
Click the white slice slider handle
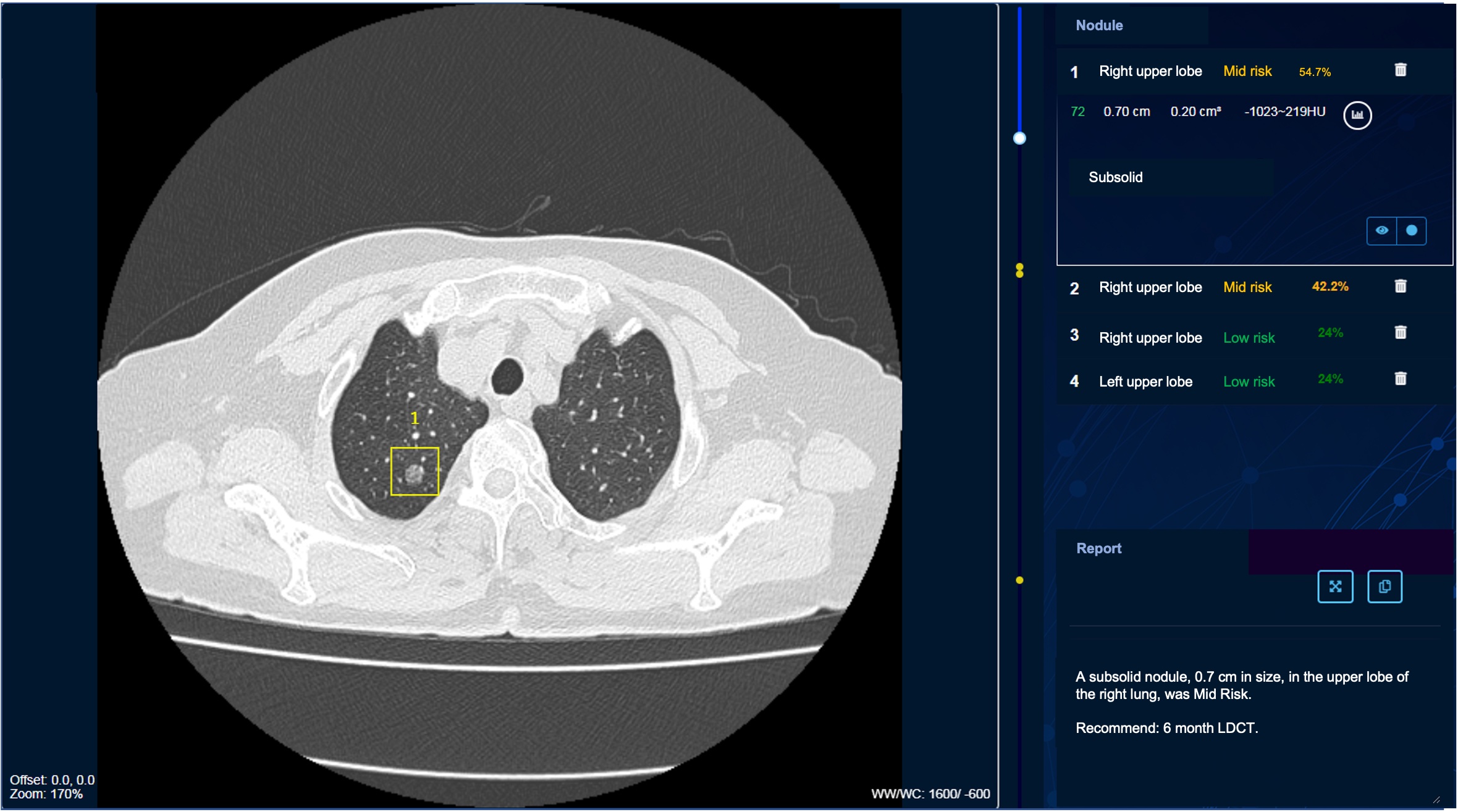1019,138
